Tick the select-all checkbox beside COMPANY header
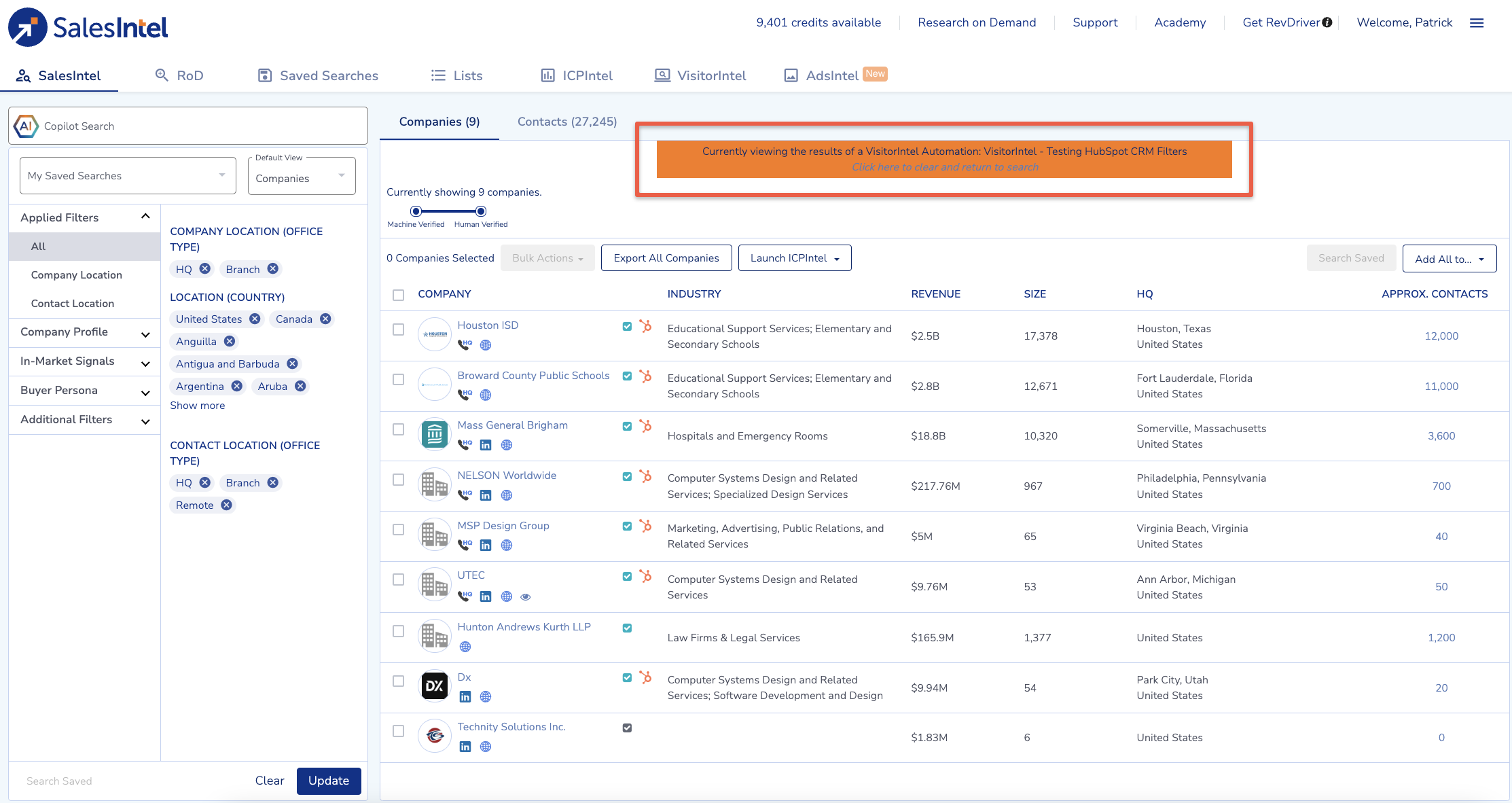Image resolution: width=1512 pixels, height=803 pixels. tap(399, 295)
